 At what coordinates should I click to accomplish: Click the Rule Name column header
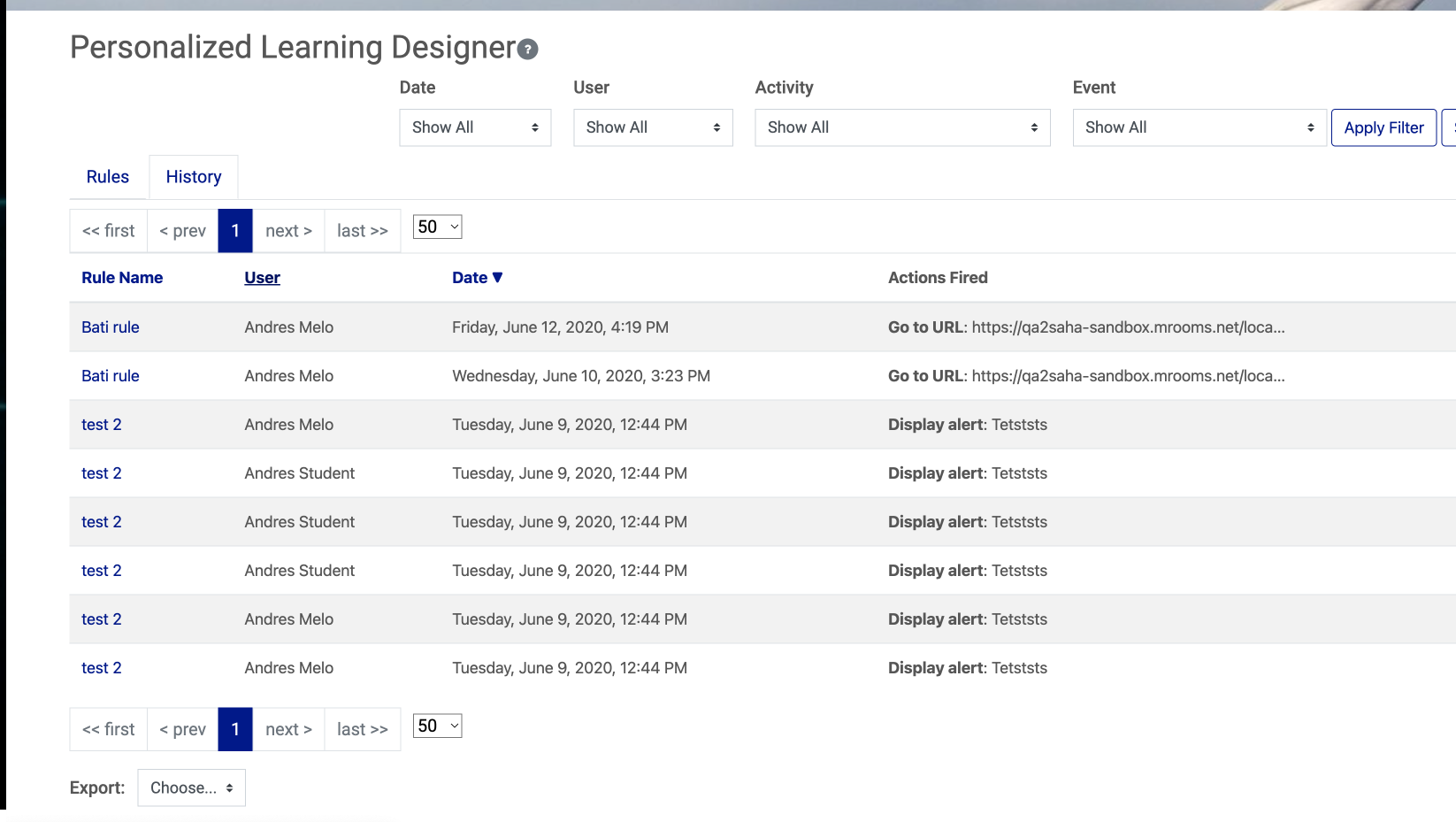[x=122, y=277]
